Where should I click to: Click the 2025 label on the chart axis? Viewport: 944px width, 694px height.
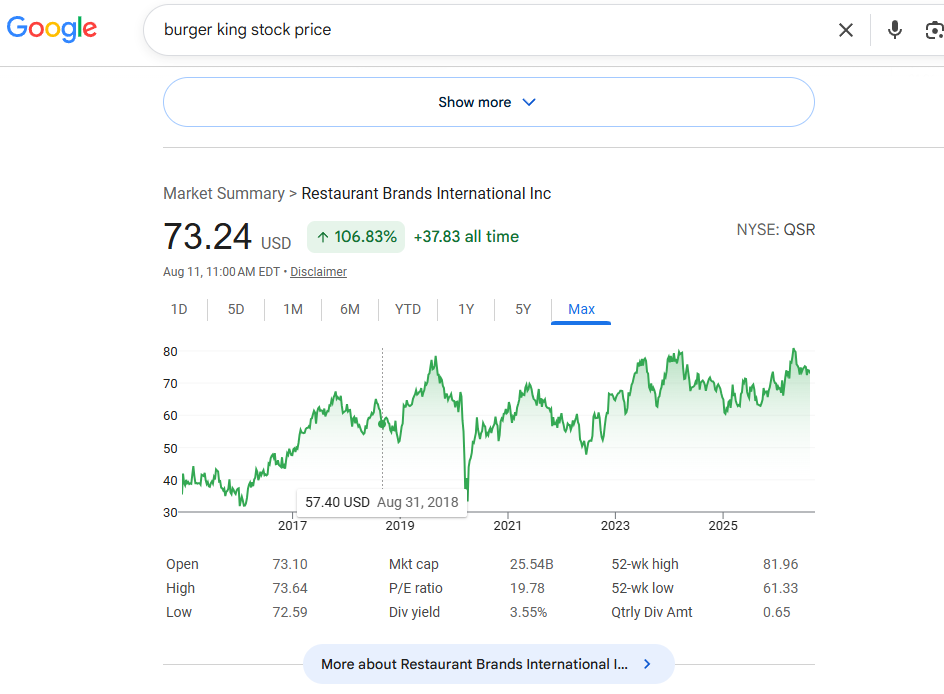coord(722,525)
